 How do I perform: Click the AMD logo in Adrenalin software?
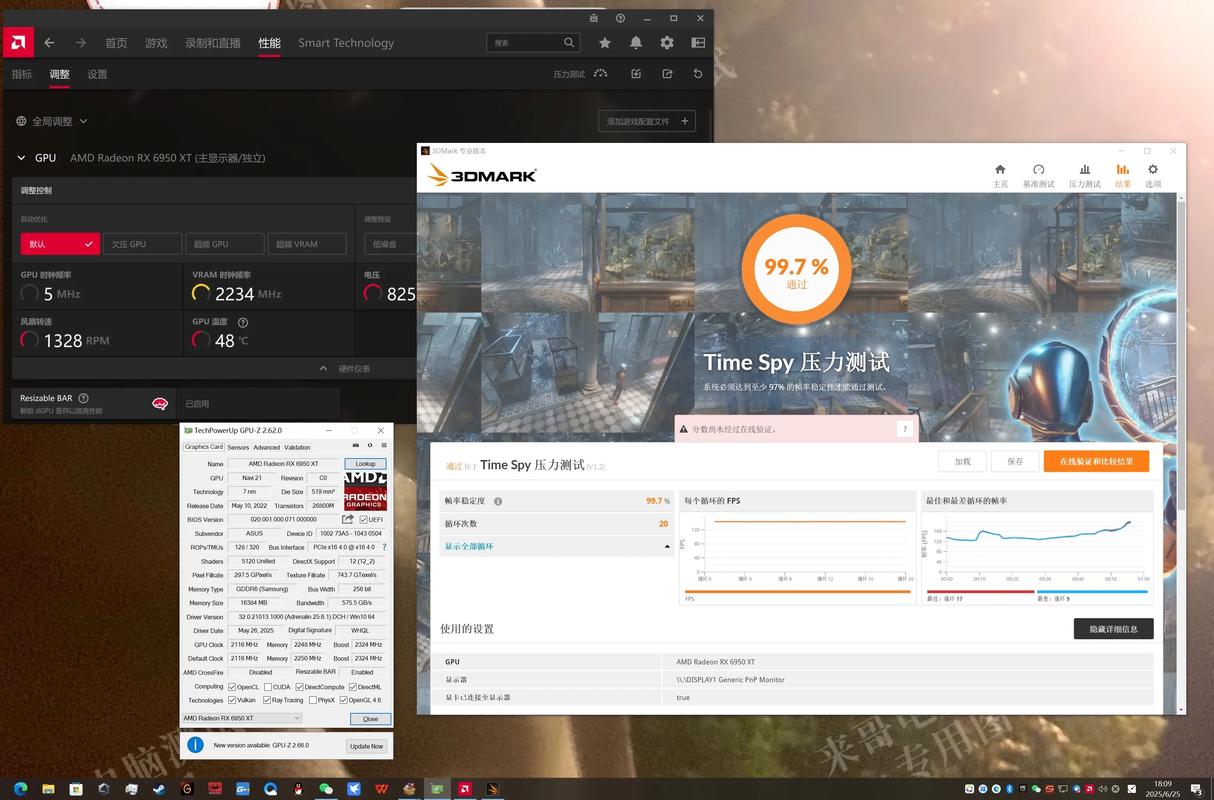coord(18,42)
